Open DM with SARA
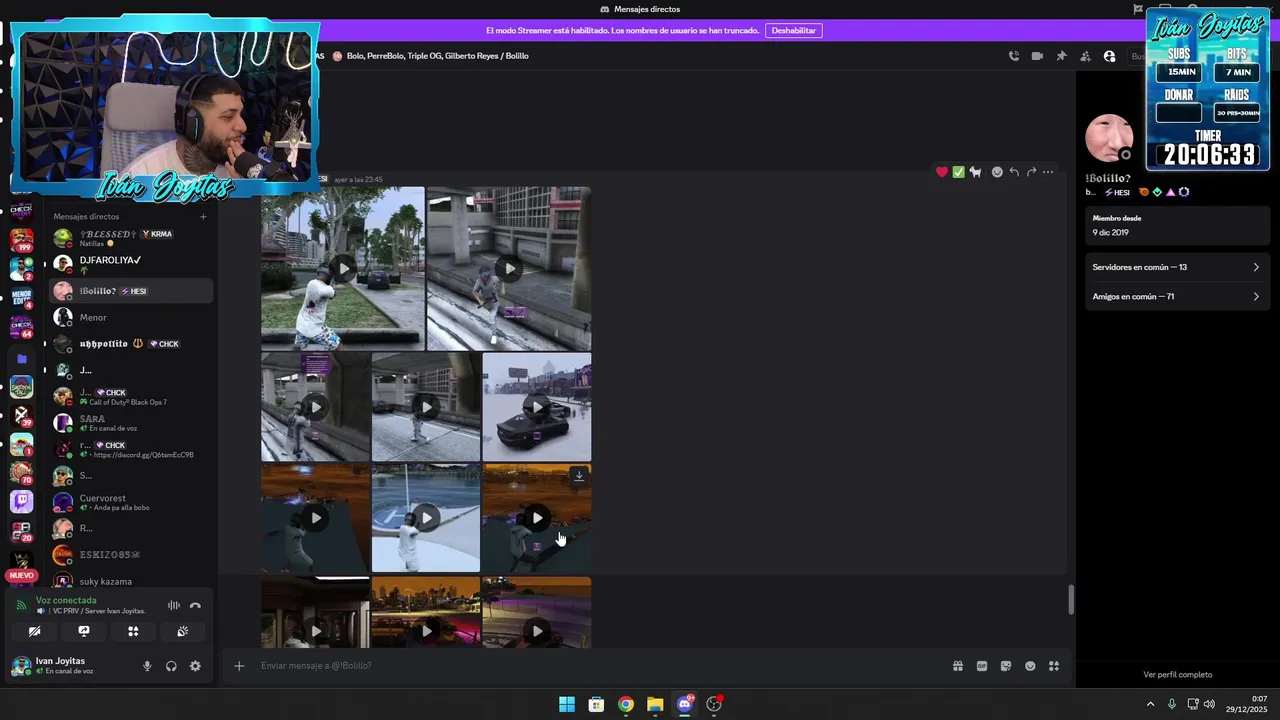Screen dimensions: 1280x720 pos(131,423)
